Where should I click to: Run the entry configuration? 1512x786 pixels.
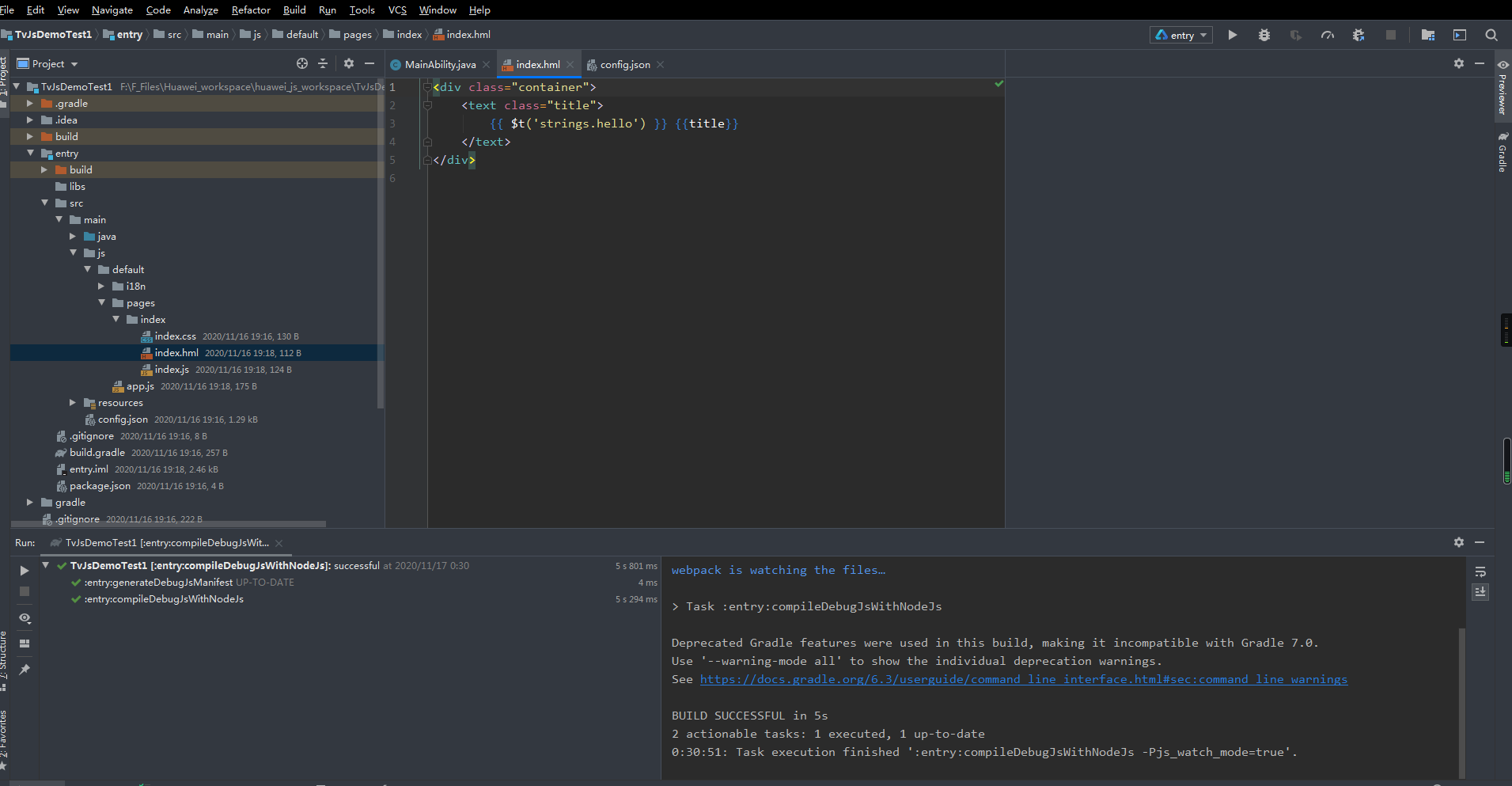pos(1232,35)
